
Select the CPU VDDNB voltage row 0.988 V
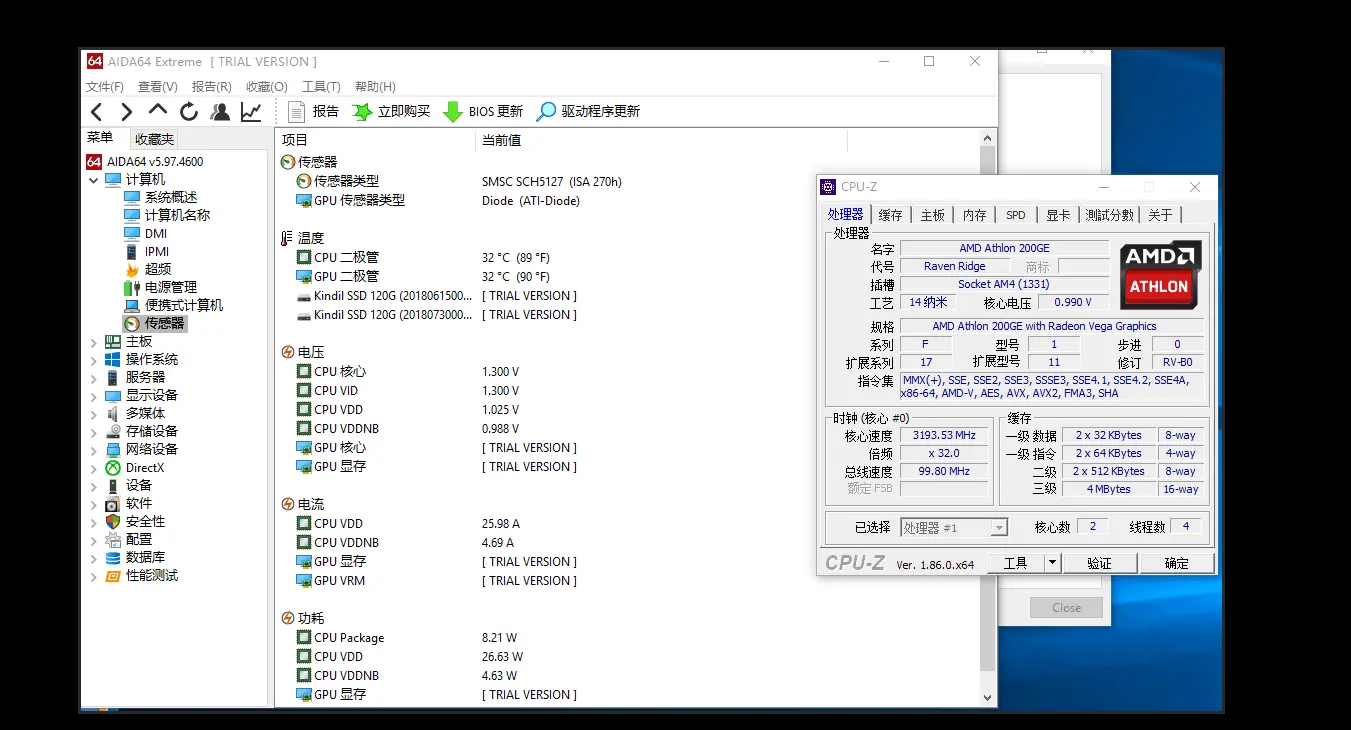coord(627,429)
